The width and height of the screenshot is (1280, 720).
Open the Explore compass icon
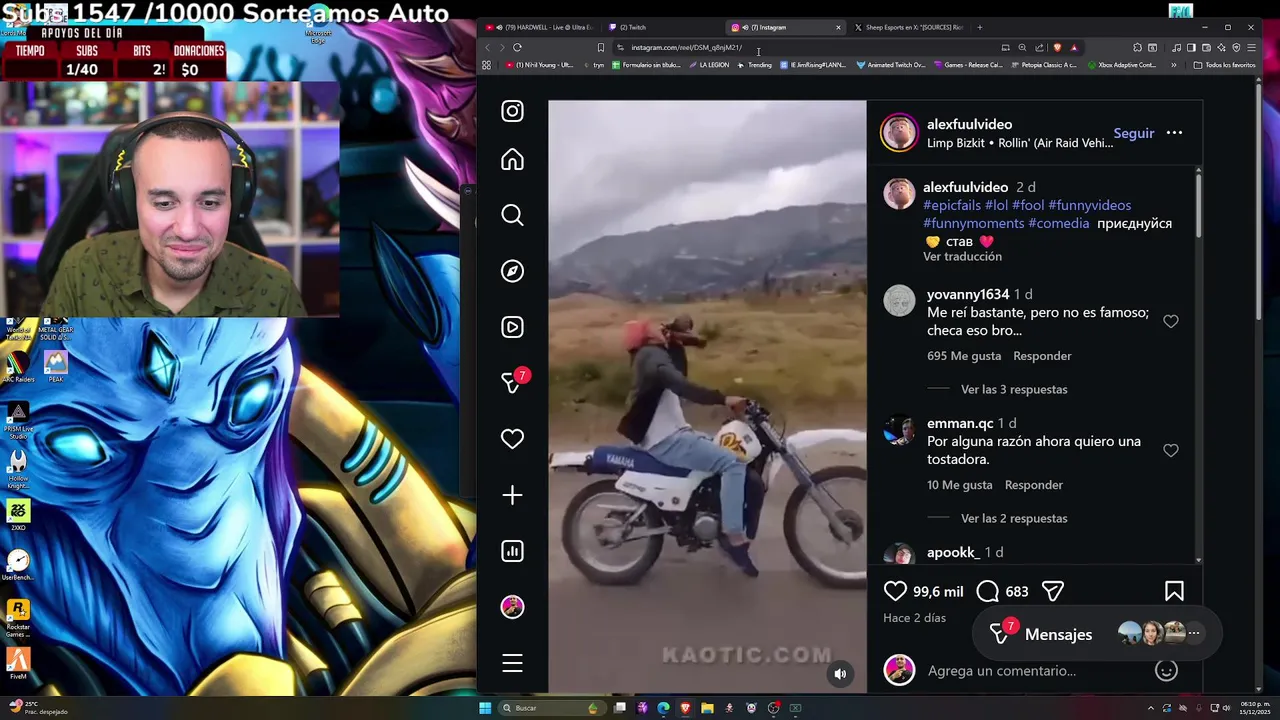tap(512, 271)
